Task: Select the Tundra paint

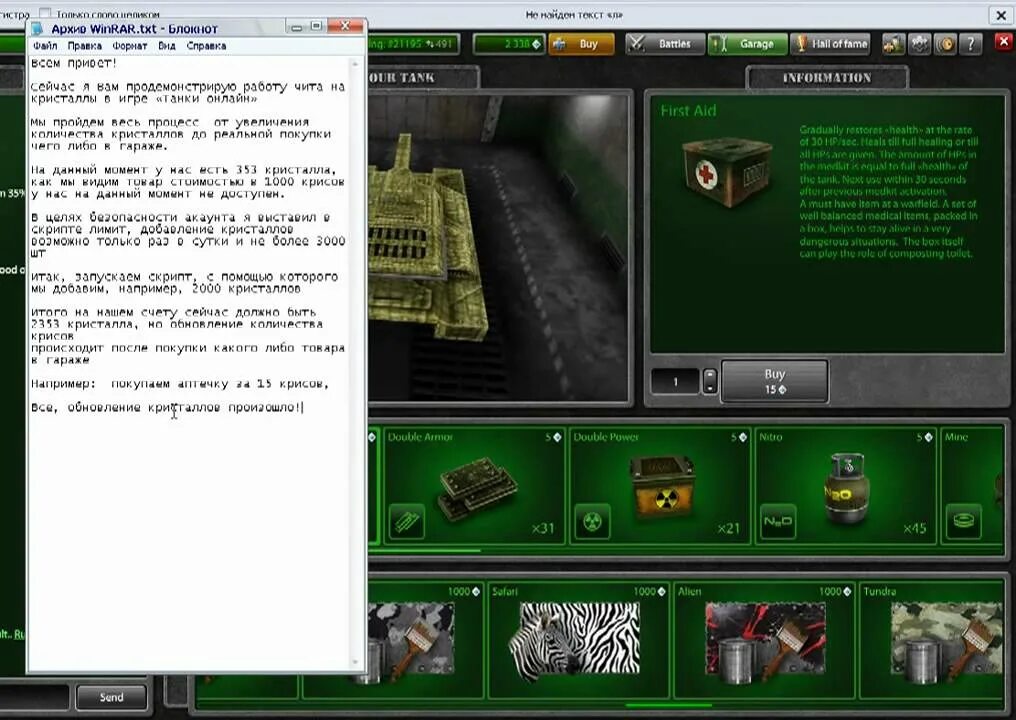Action: pyautogui.click(x=932, y=639)
